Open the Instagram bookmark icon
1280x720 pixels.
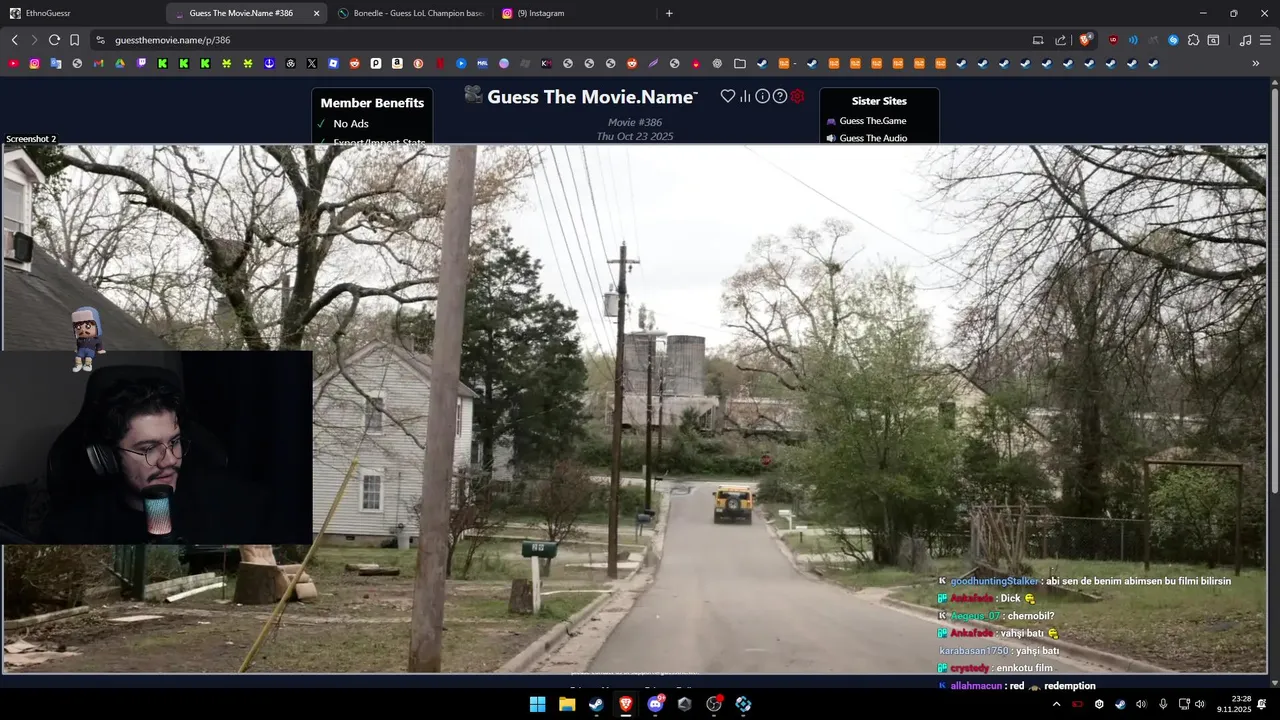point(34,63)
